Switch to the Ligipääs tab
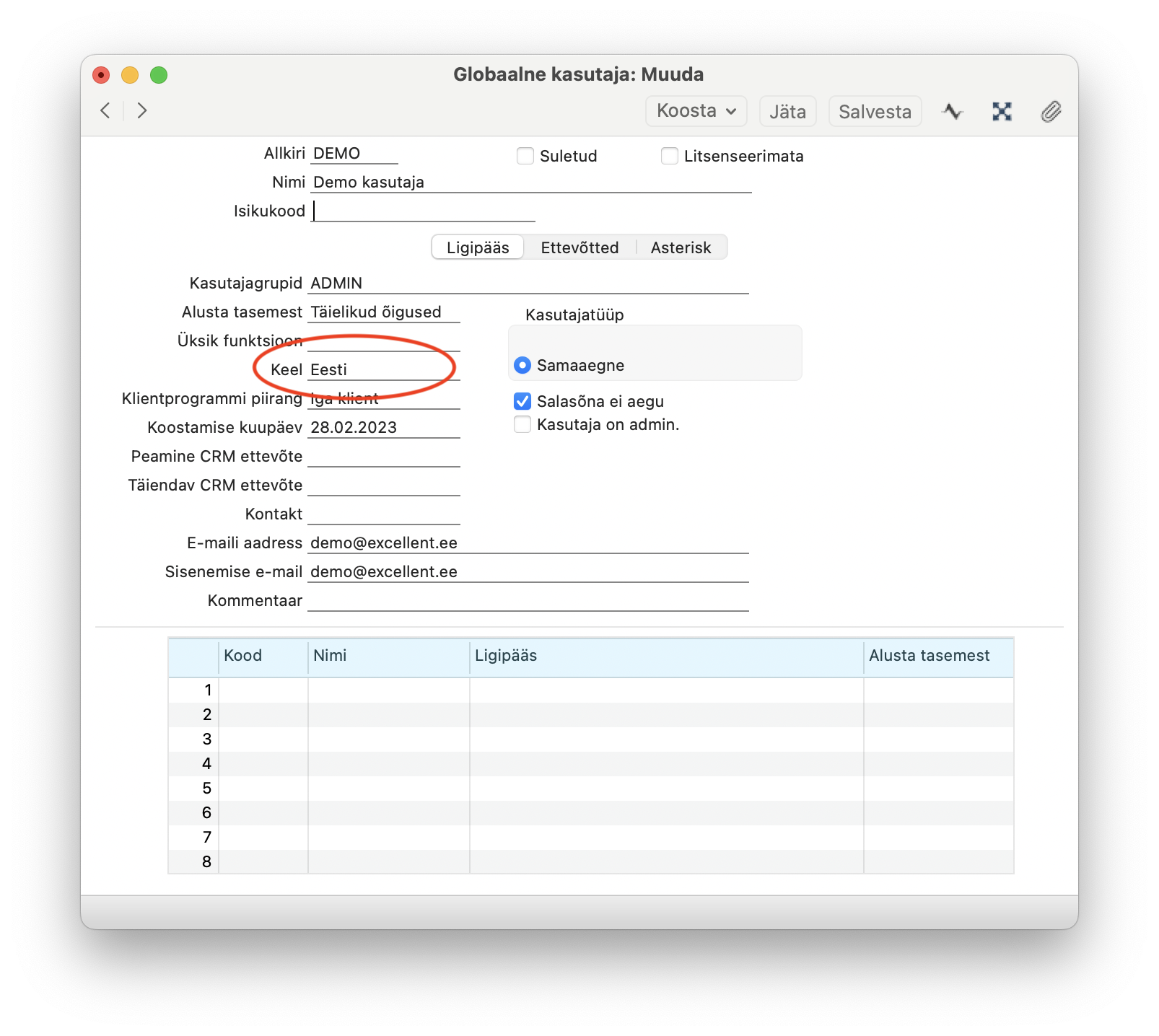1159x1036 pixels. coord(478,247)
